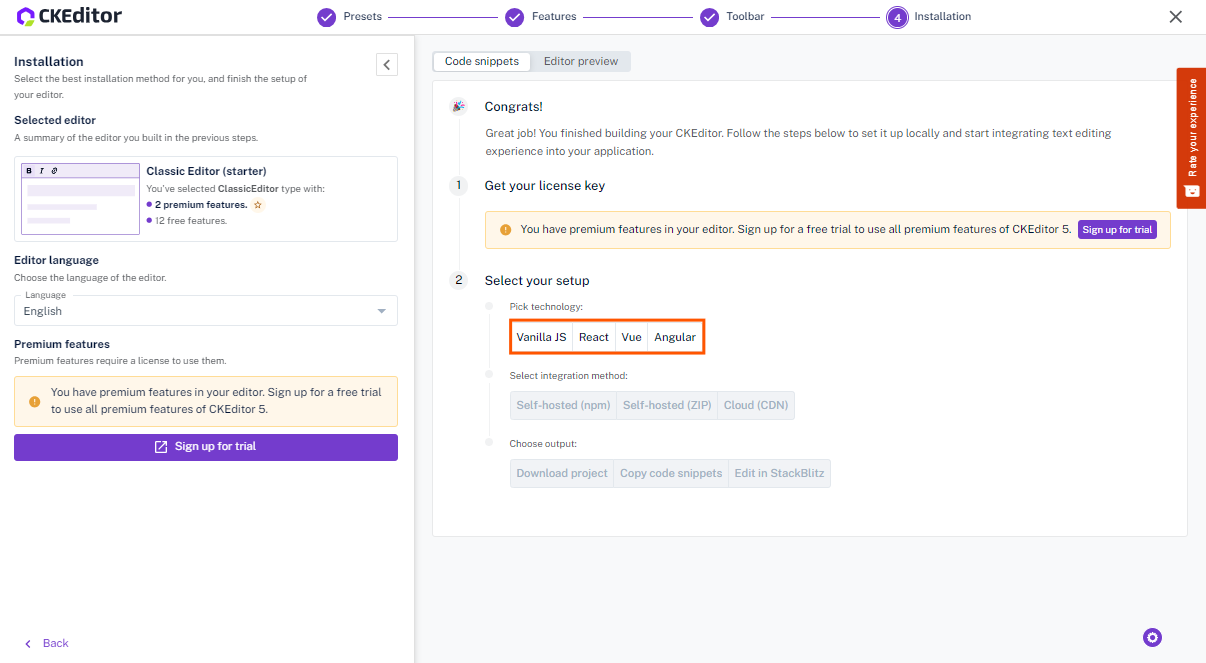Click the Back arrow chevron icon
The image size is (1206, 663).
28,643
